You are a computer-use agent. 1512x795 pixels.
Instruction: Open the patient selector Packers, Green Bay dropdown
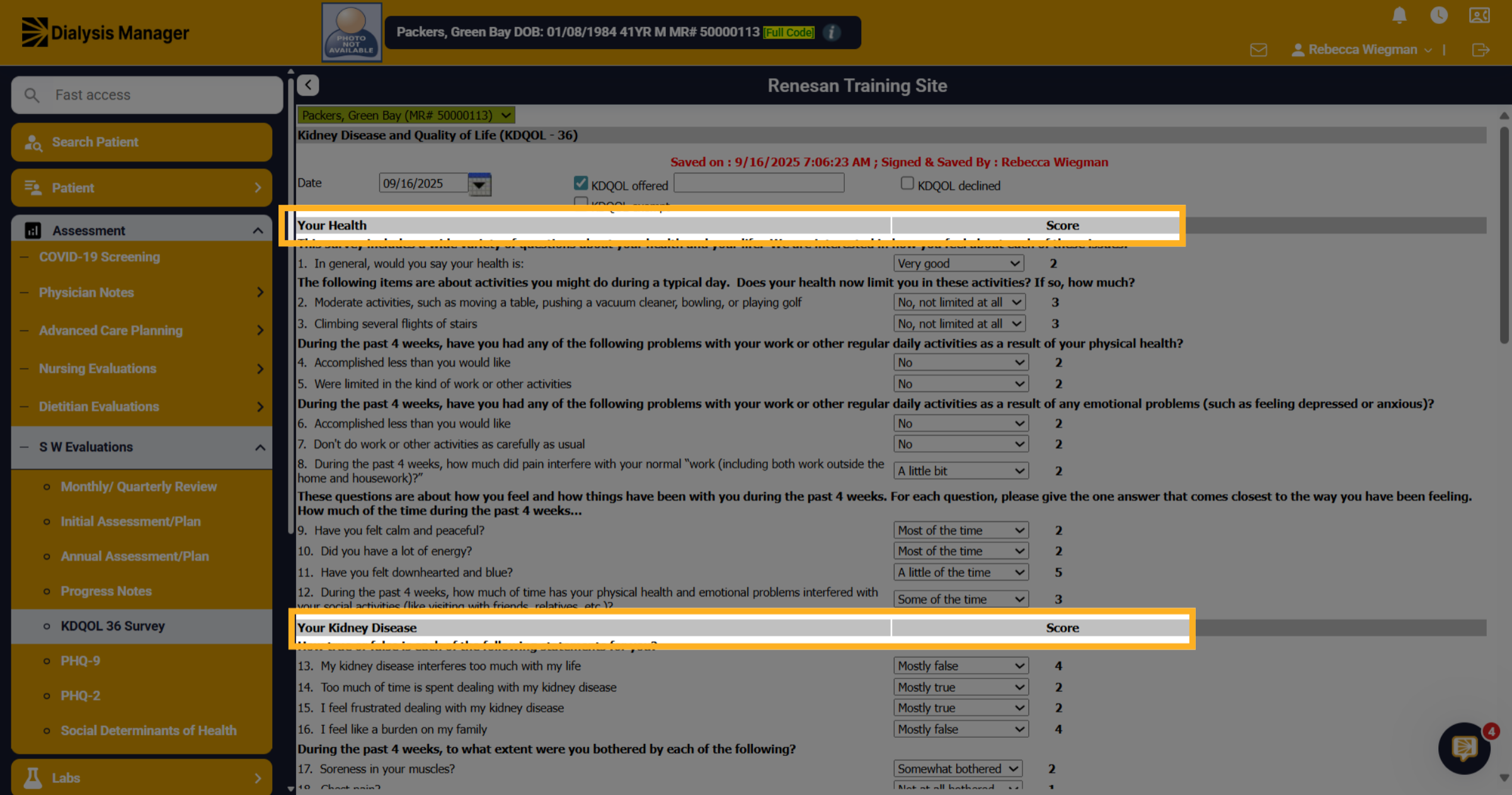(x=406, y=115)
